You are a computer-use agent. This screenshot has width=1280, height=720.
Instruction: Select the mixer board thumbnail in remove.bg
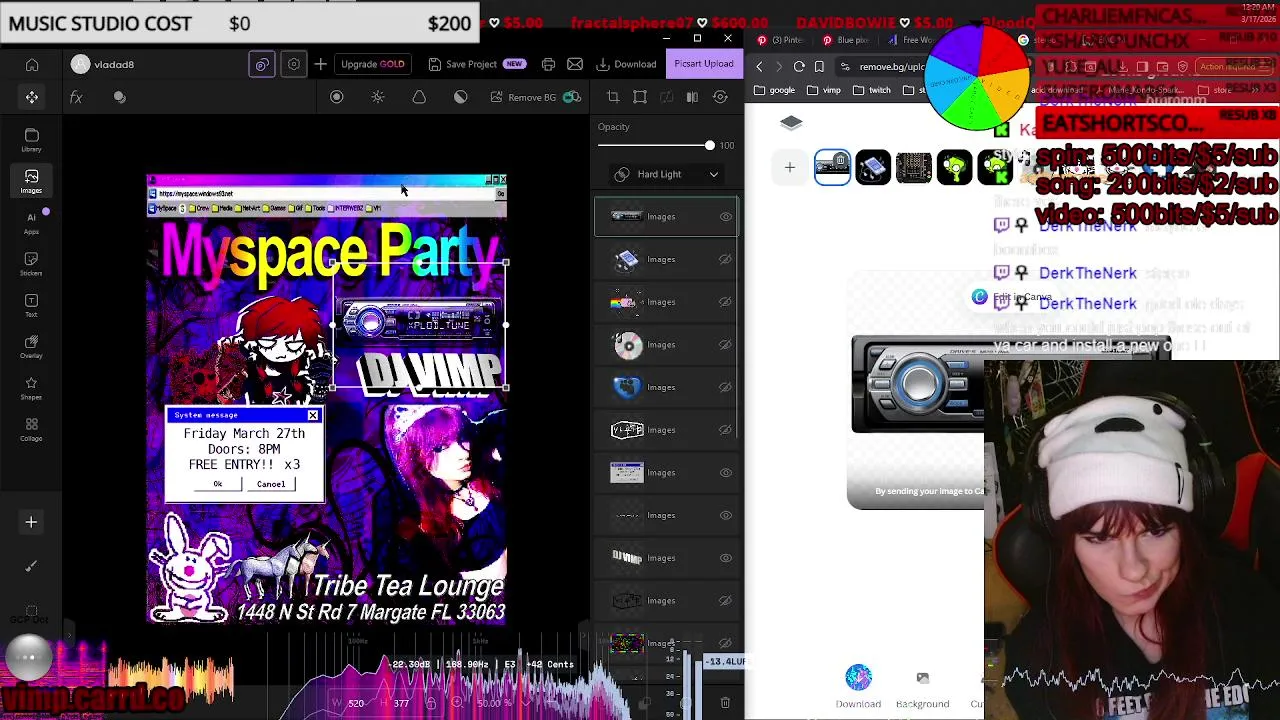pos(914,167)
